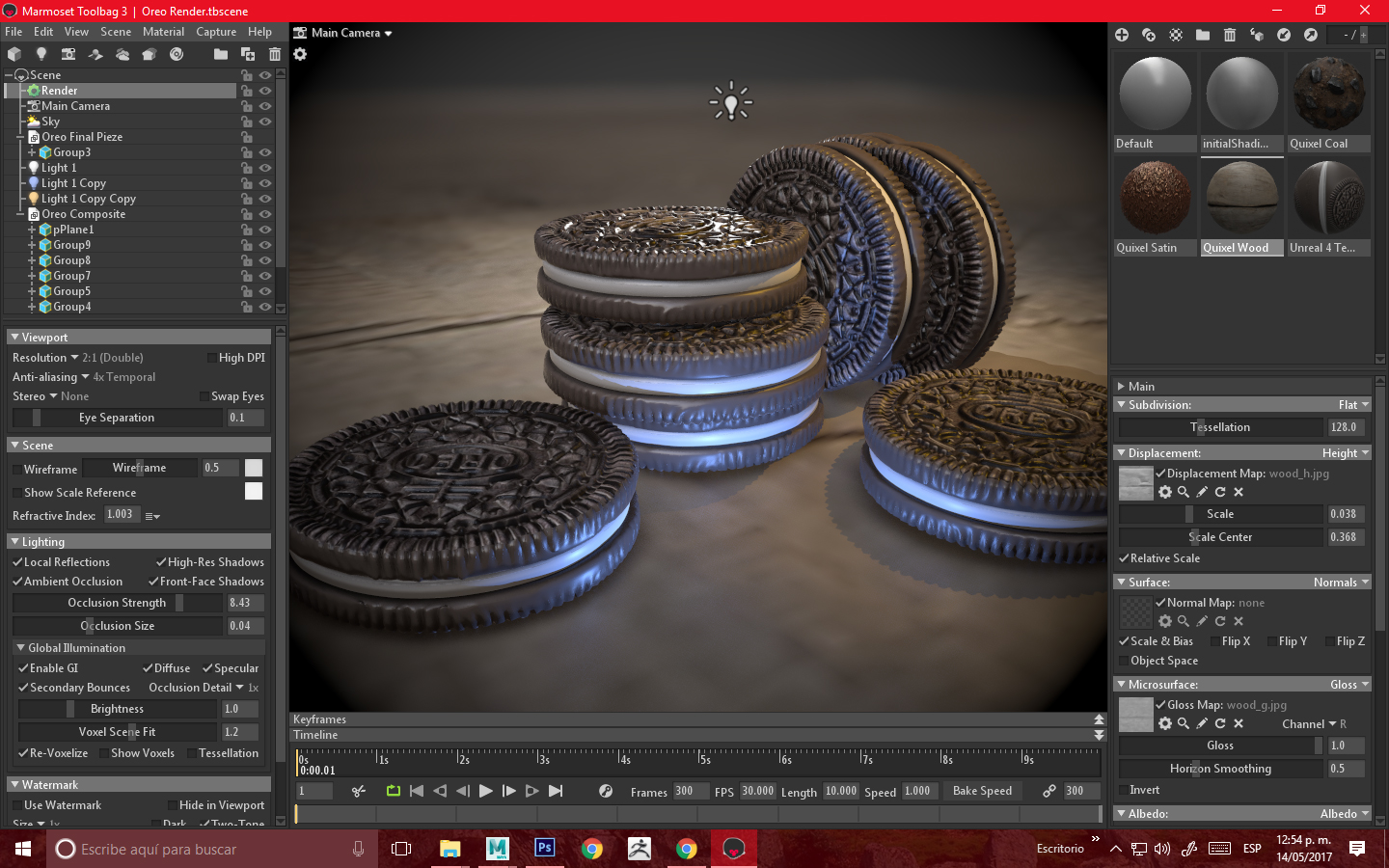This screenshot has height=868, width=1389.
Task: Select the Unreal 4 Te... material
Action: [1328, 207]
